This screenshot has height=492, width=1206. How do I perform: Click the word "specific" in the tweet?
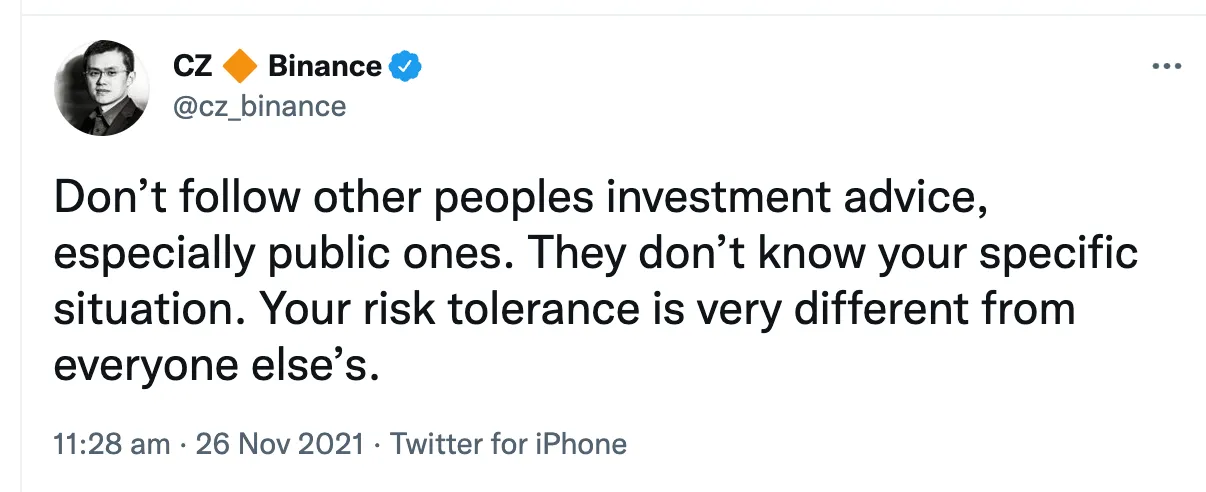pos(1062,254)
